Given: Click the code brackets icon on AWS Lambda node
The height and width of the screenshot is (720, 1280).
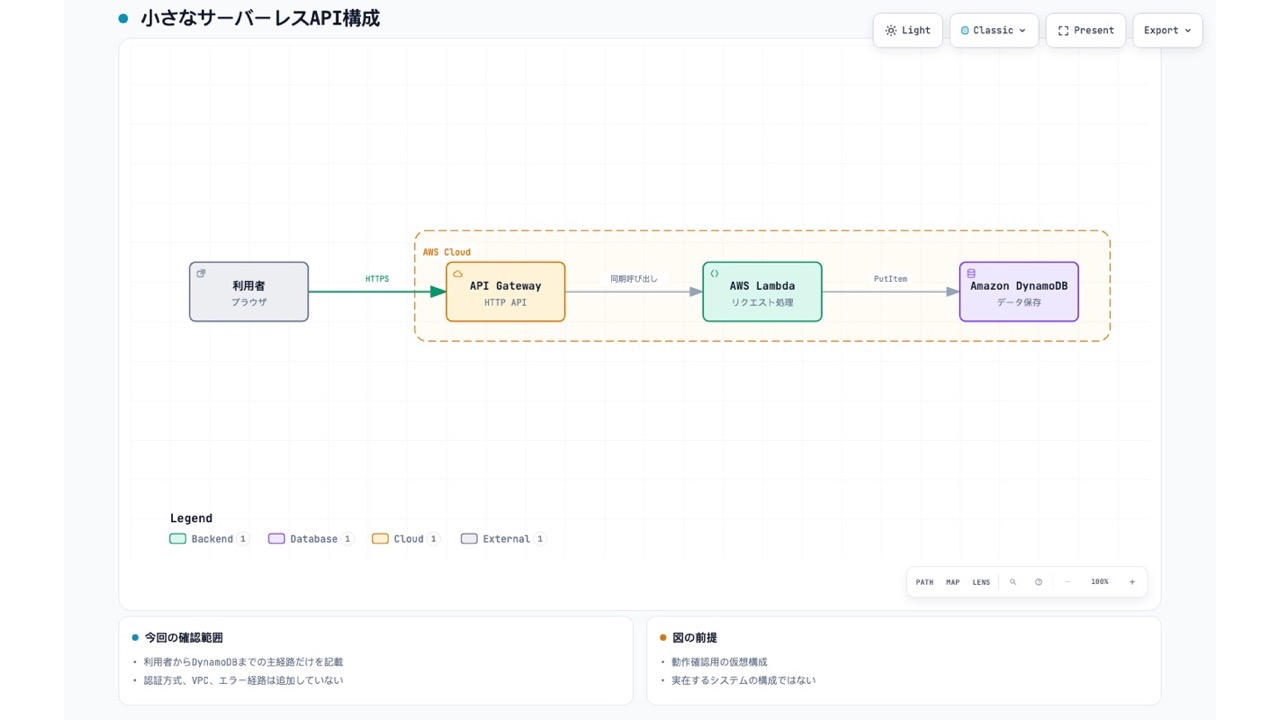Looking at the screenshot, I should pyautogui.click(x=714, y=273).
